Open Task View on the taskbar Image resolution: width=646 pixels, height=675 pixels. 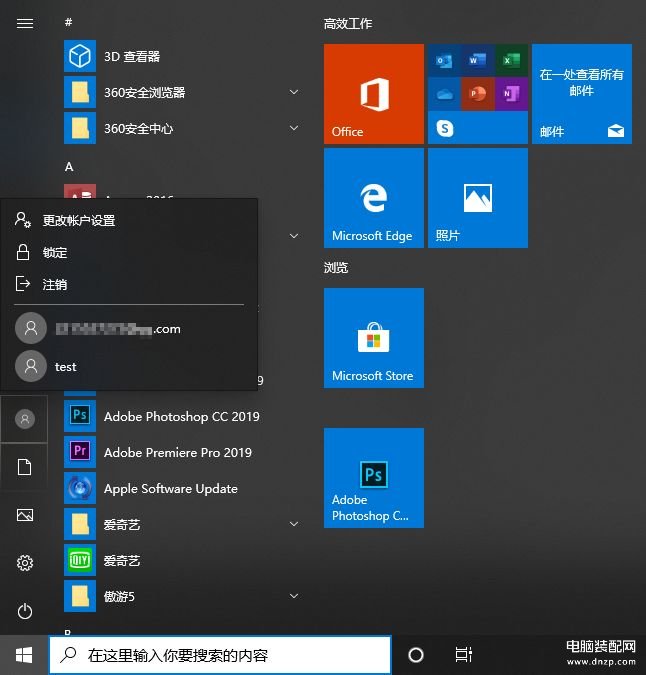(464, 655)
